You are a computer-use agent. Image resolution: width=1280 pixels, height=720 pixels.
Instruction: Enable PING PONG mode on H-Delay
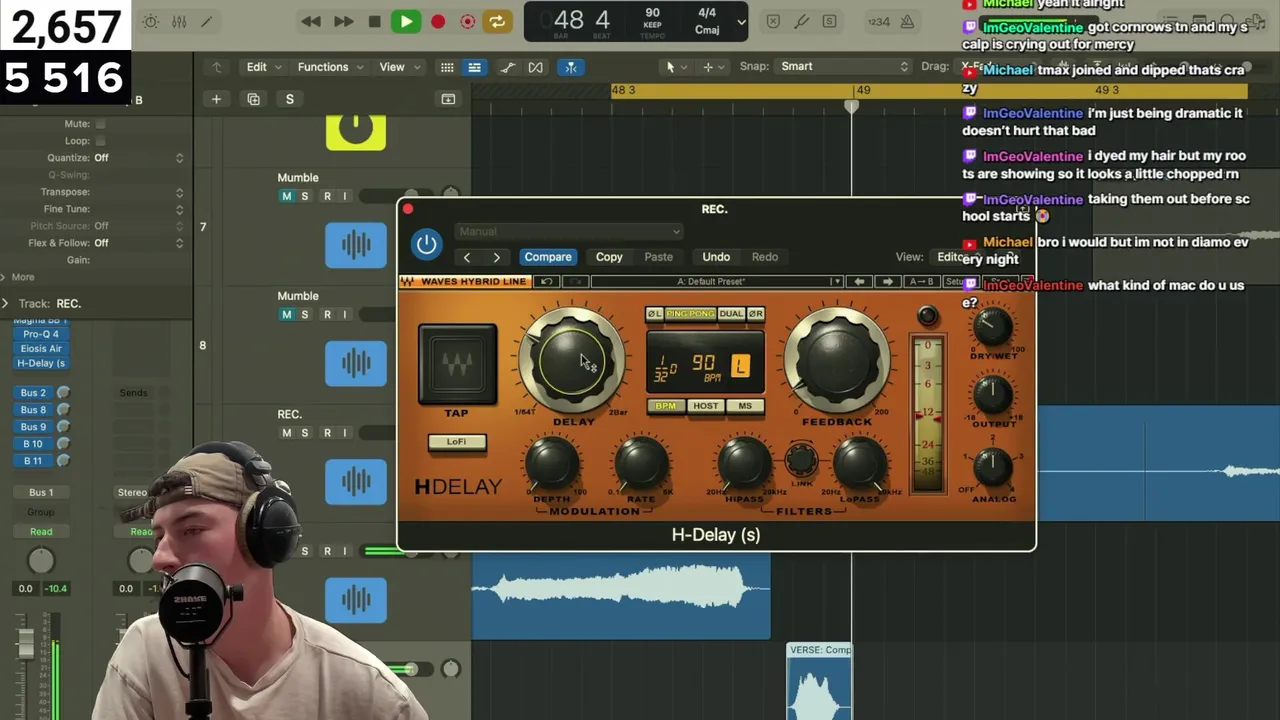coord(691,314)
